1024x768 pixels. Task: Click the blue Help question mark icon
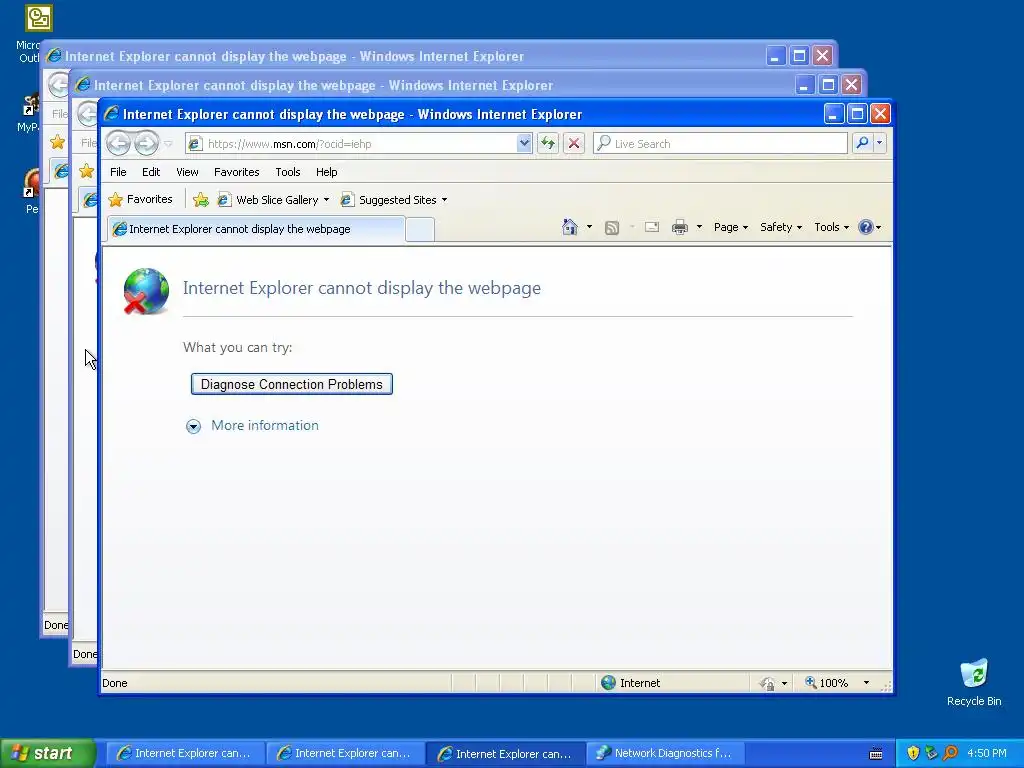(x=866, y=227)
